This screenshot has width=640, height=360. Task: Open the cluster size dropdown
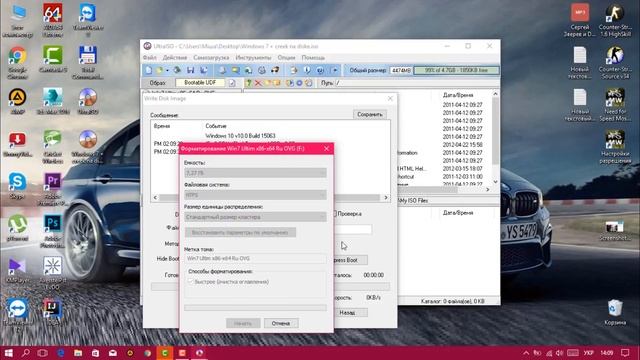tap(255, 217)
